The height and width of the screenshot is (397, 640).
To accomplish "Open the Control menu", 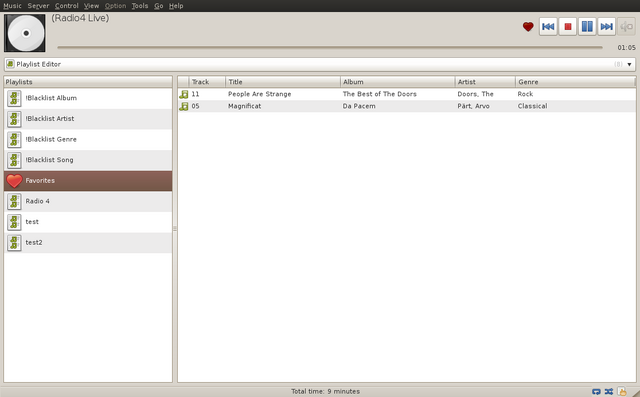I will point(67,6).
